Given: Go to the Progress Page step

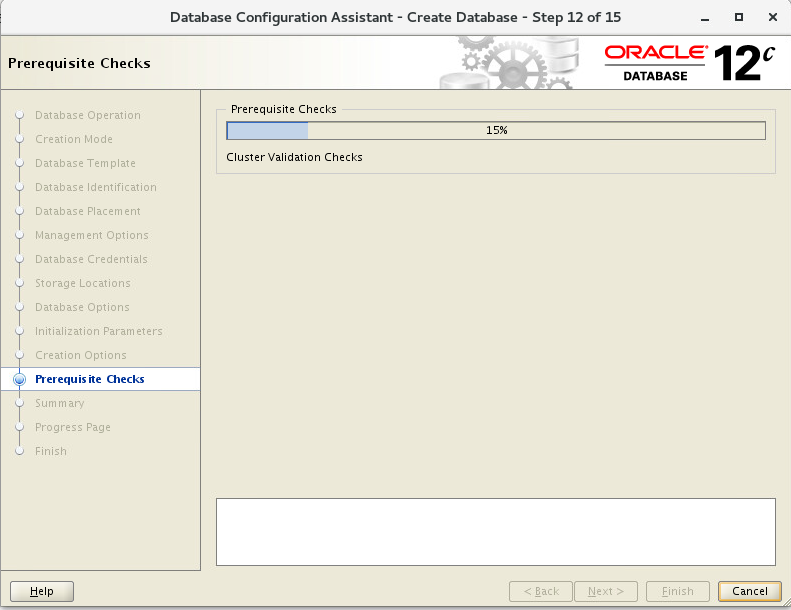Looking at the screenshot, I should pyautogui.click(x=73, y=427).
